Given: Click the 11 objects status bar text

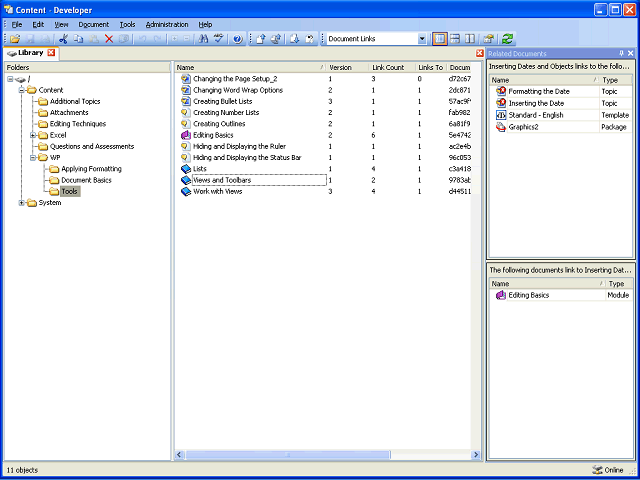Looking at the screenshot, I should (x=22, y=470).
